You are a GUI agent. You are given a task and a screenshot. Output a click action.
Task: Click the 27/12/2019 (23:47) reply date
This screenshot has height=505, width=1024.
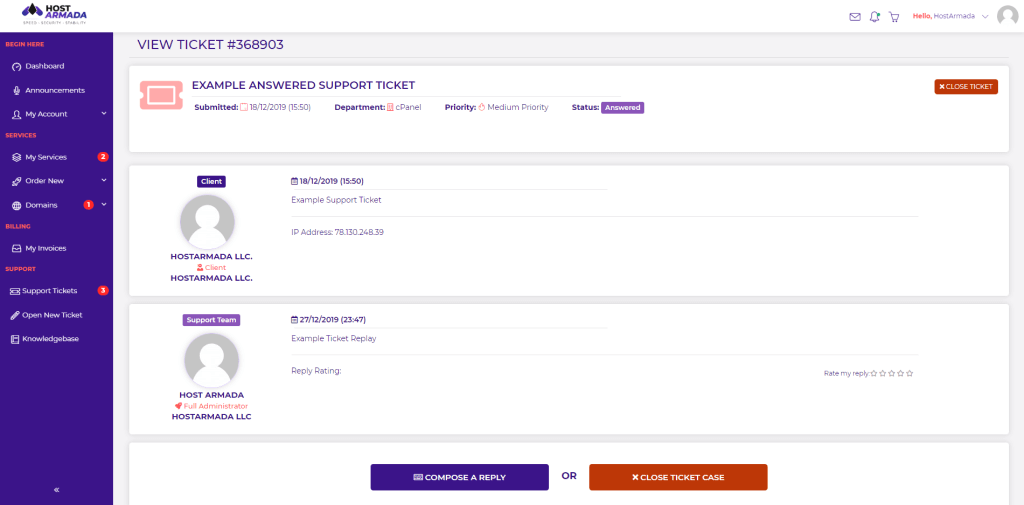tap(332, 320)
